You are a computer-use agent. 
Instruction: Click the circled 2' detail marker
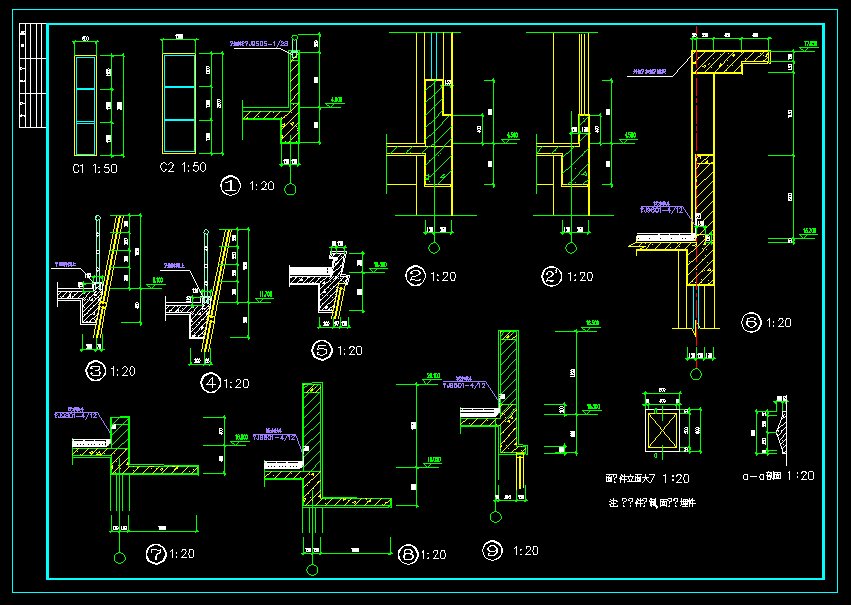[549, 276]
